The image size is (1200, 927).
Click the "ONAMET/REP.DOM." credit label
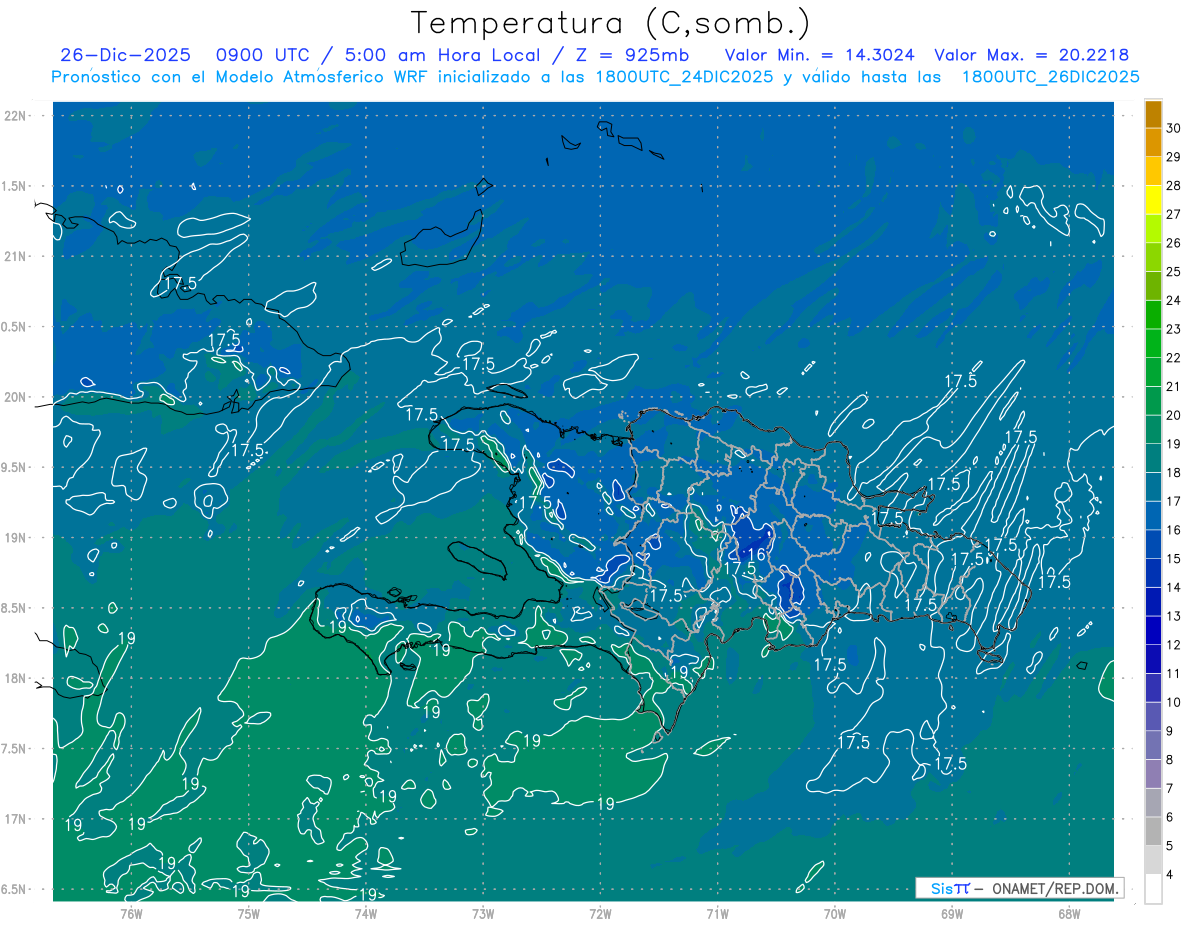1055,888
